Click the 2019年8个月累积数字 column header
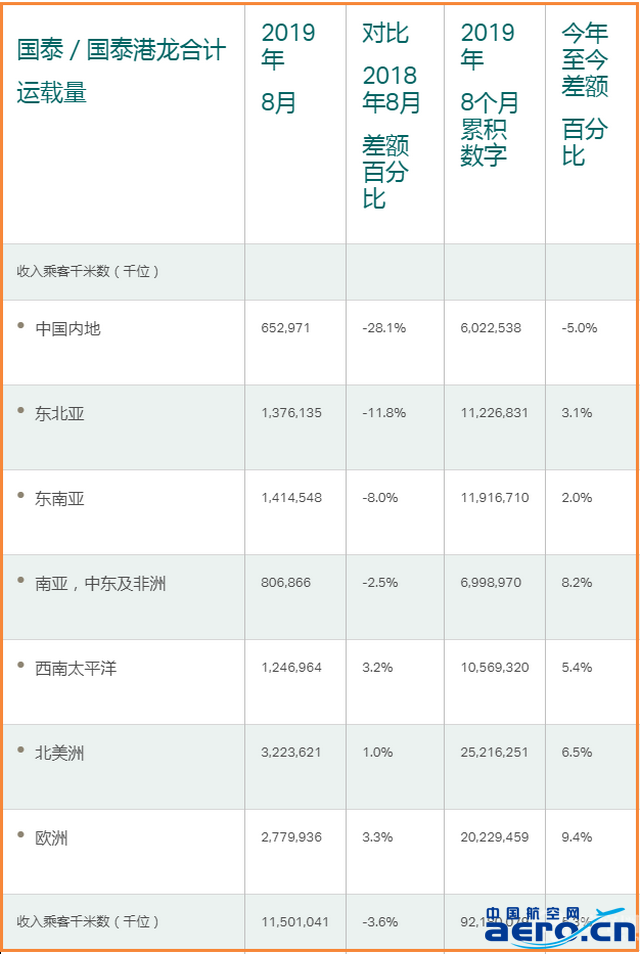 (489, 94)
